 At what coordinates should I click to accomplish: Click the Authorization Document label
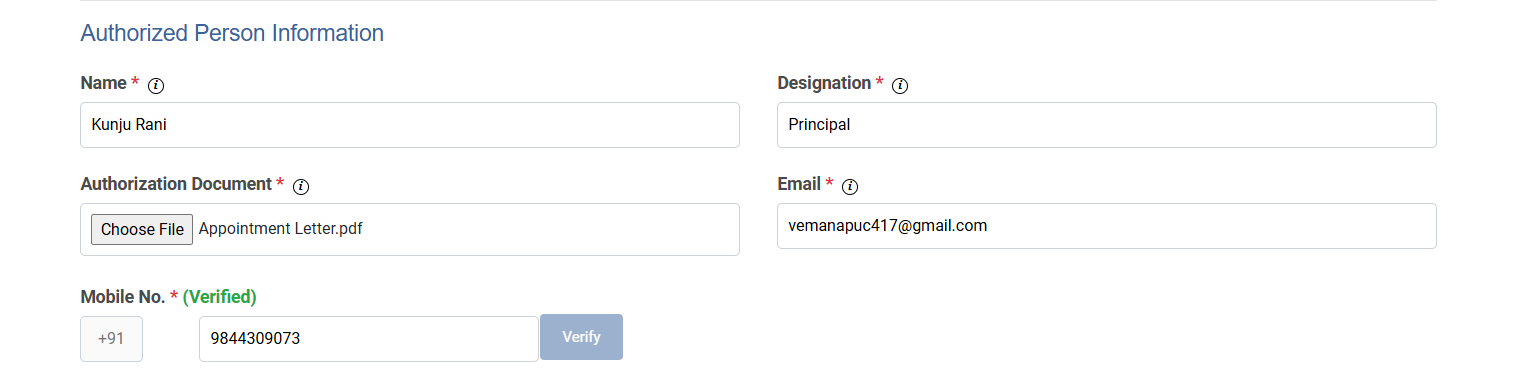coord(176,184)
